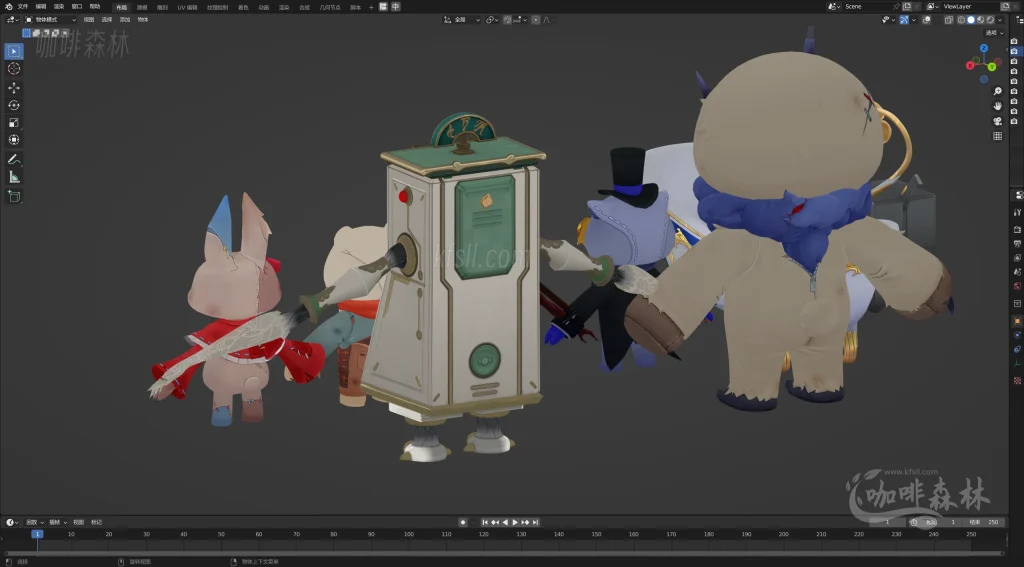Click the zoom magnifier viewport icon
The image size is (1024, 567).
pos(998,91)
